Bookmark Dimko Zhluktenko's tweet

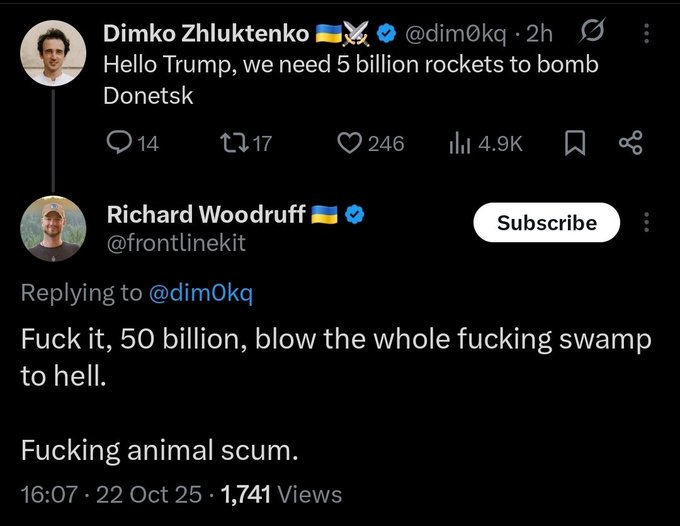point(575,145)
